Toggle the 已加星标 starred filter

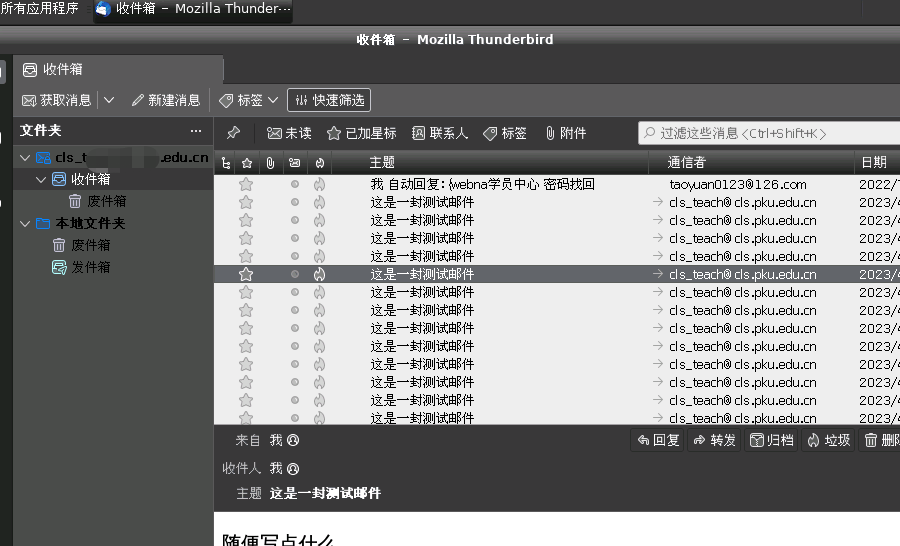362,133
